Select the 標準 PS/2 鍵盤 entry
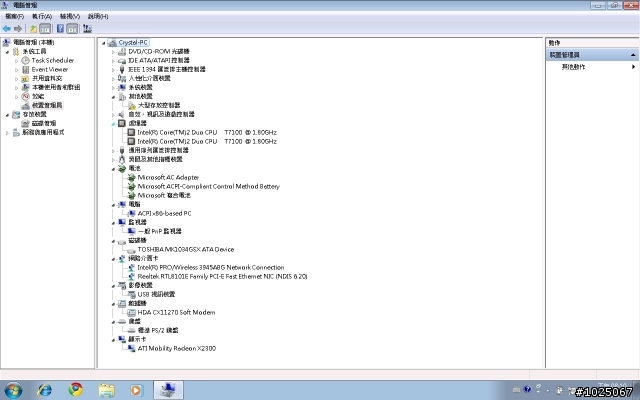This screenshot has height=400, width=640. click(158, 330)
